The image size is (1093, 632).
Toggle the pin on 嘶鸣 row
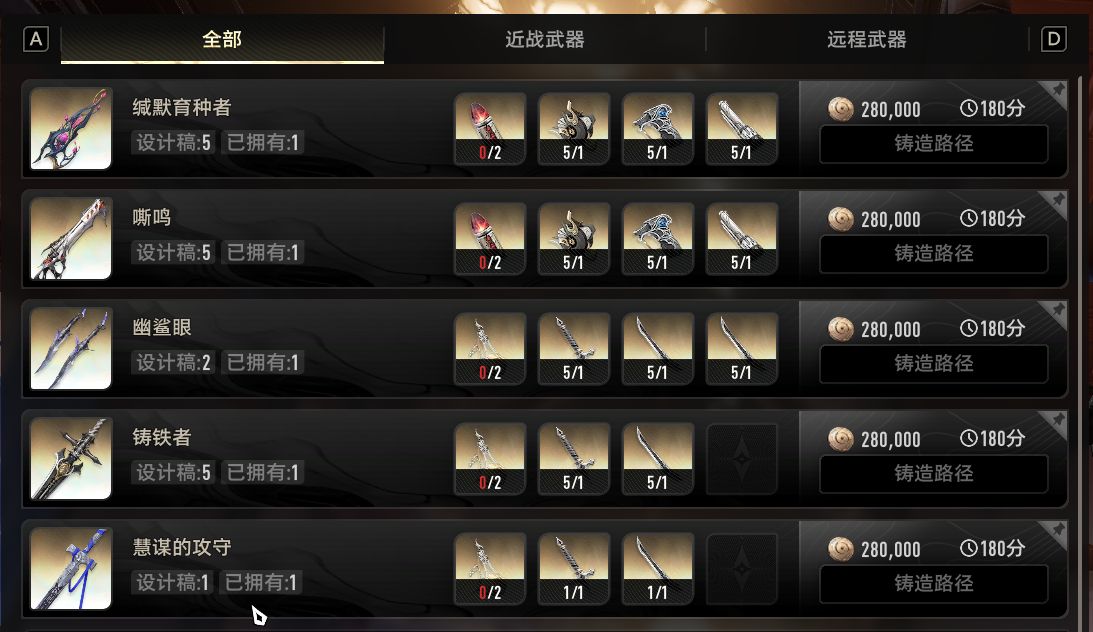(x=1057, y=200)
